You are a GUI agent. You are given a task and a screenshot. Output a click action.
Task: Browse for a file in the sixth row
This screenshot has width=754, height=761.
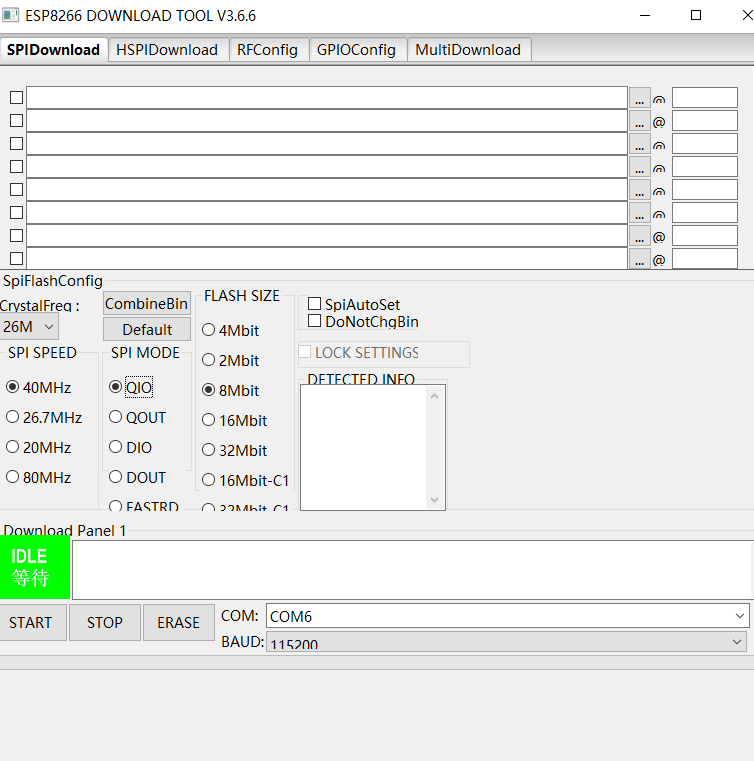639,213
